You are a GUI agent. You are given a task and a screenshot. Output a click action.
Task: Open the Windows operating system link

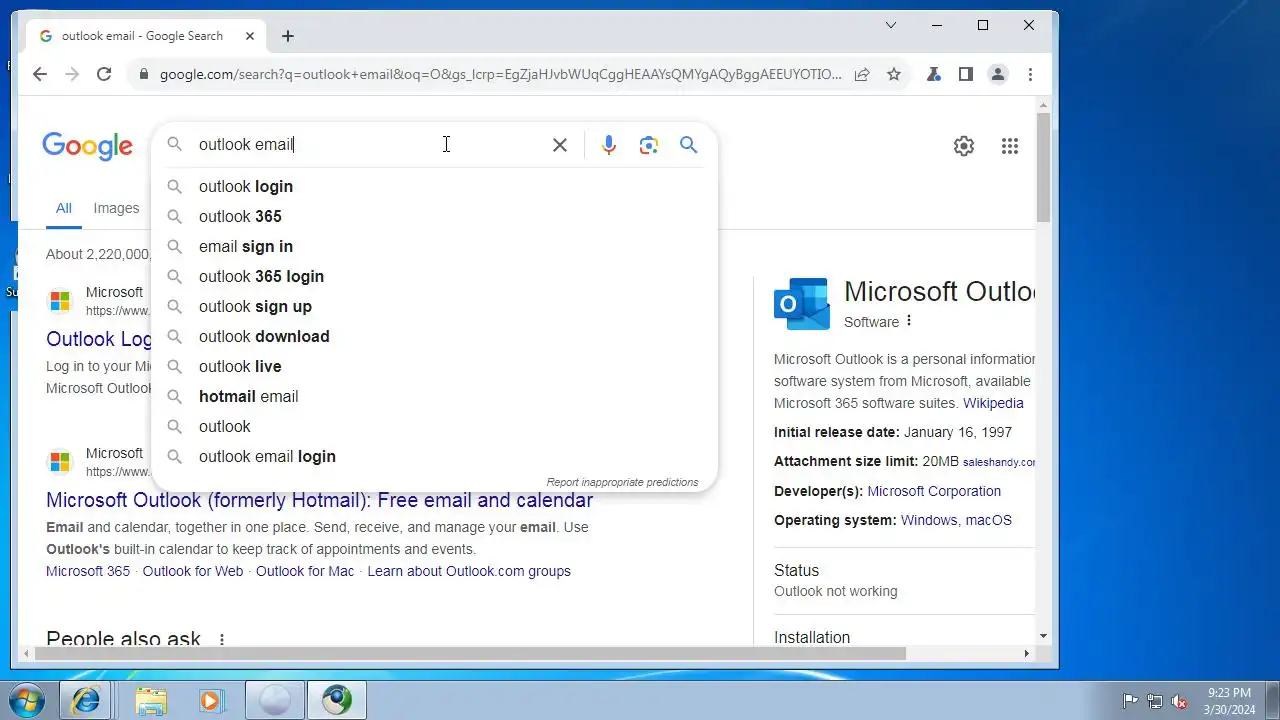coord(929,520)
